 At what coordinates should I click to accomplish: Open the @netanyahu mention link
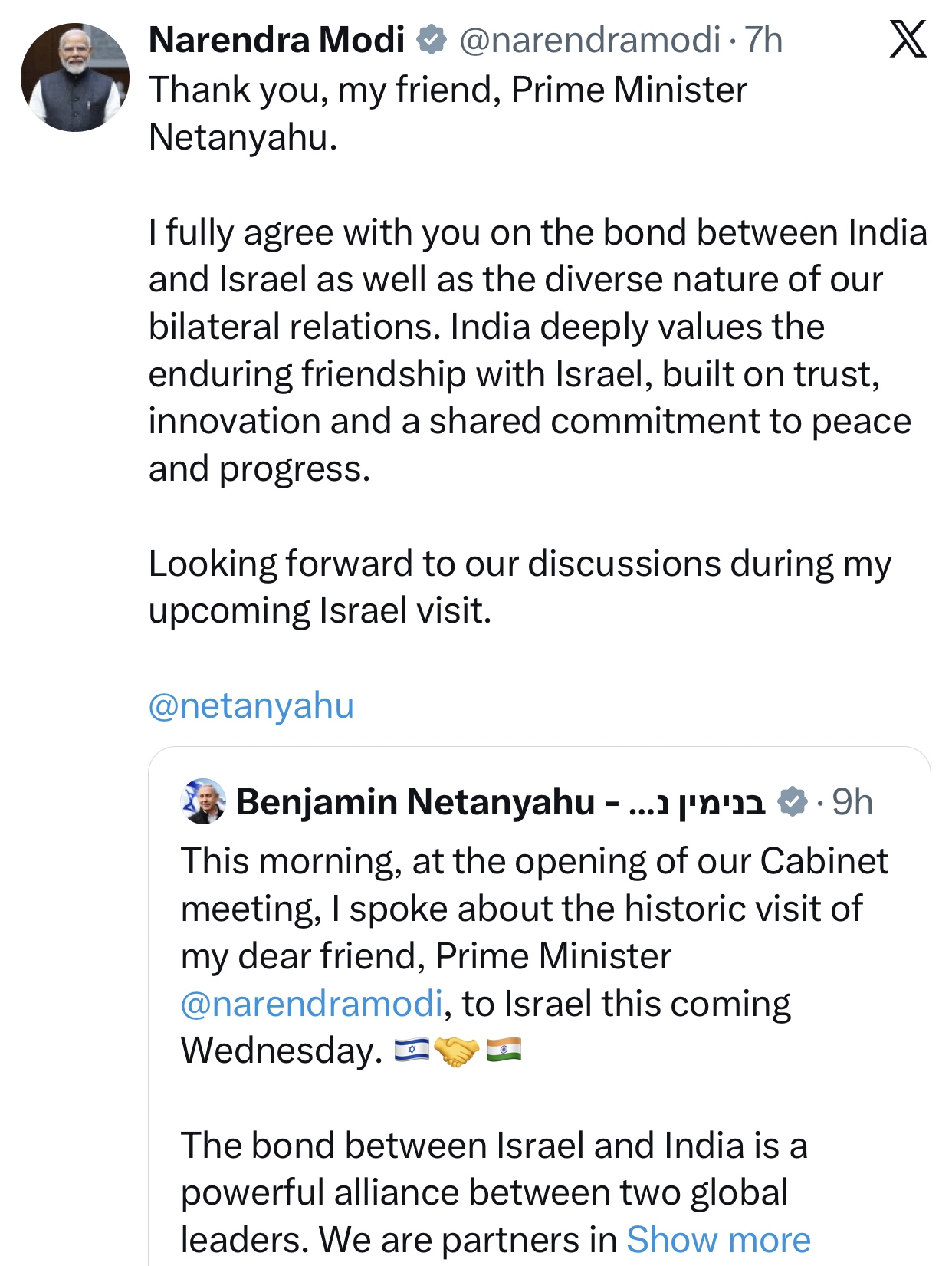tap(251, 705)
